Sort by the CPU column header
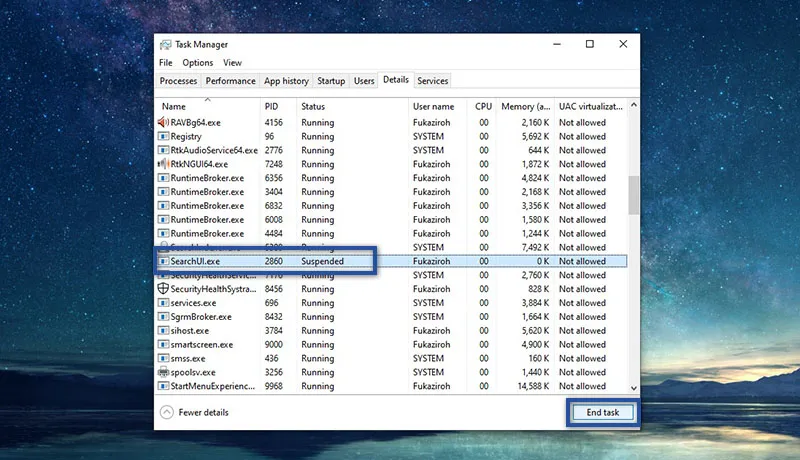Viewport: 800px width, 460px height. point(483,106)
